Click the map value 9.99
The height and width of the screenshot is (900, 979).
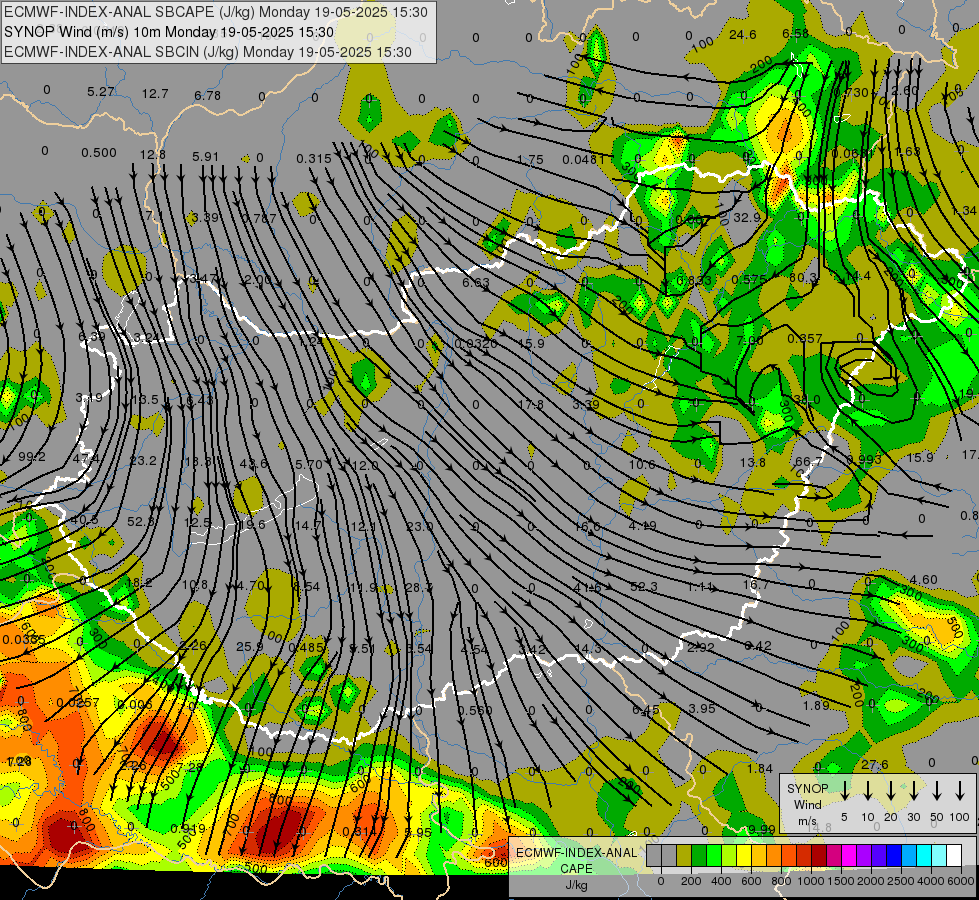[x=762, y=829]
